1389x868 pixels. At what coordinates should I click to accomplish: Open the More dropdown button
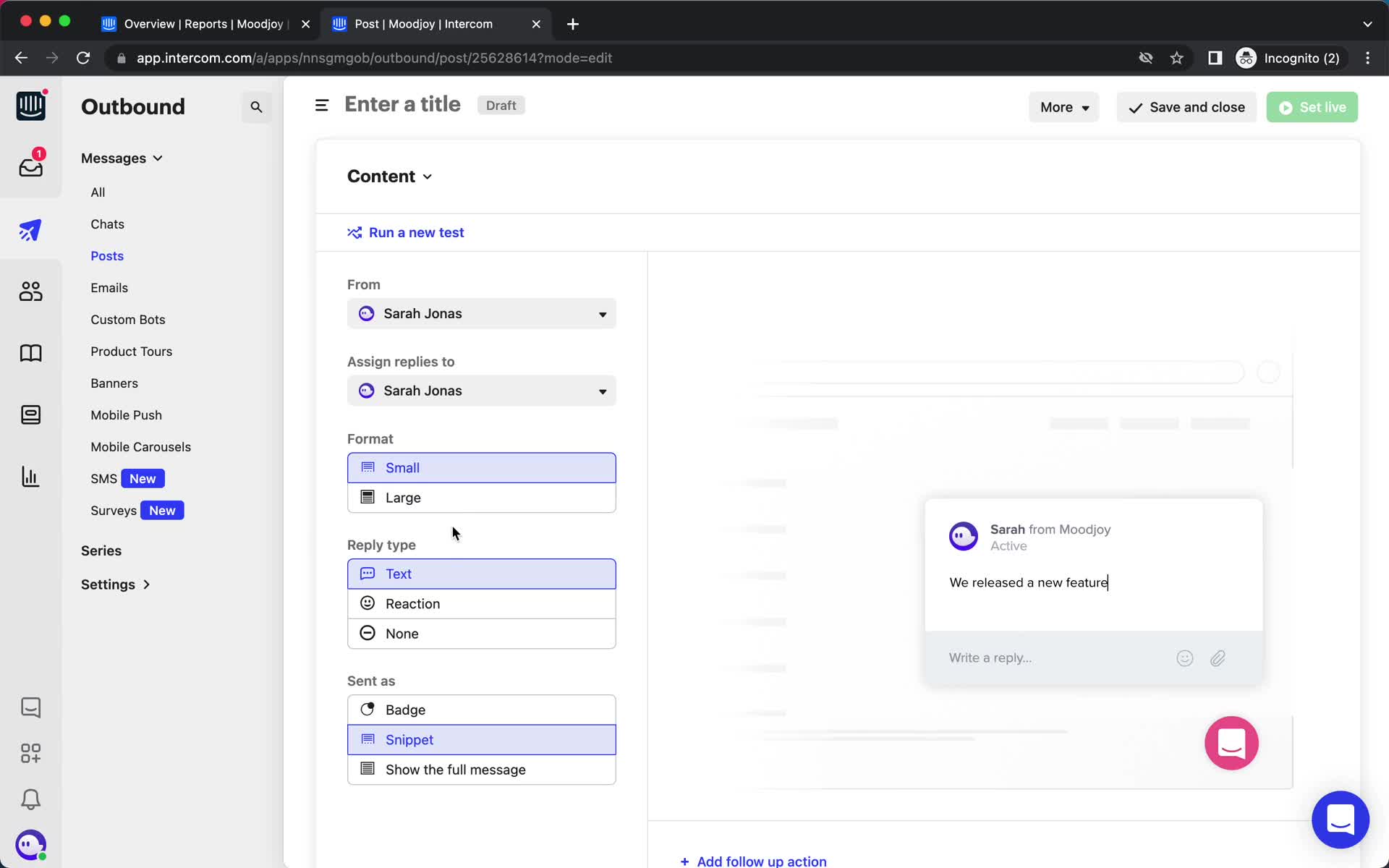pyautogui.click(x=1064, y=107)
